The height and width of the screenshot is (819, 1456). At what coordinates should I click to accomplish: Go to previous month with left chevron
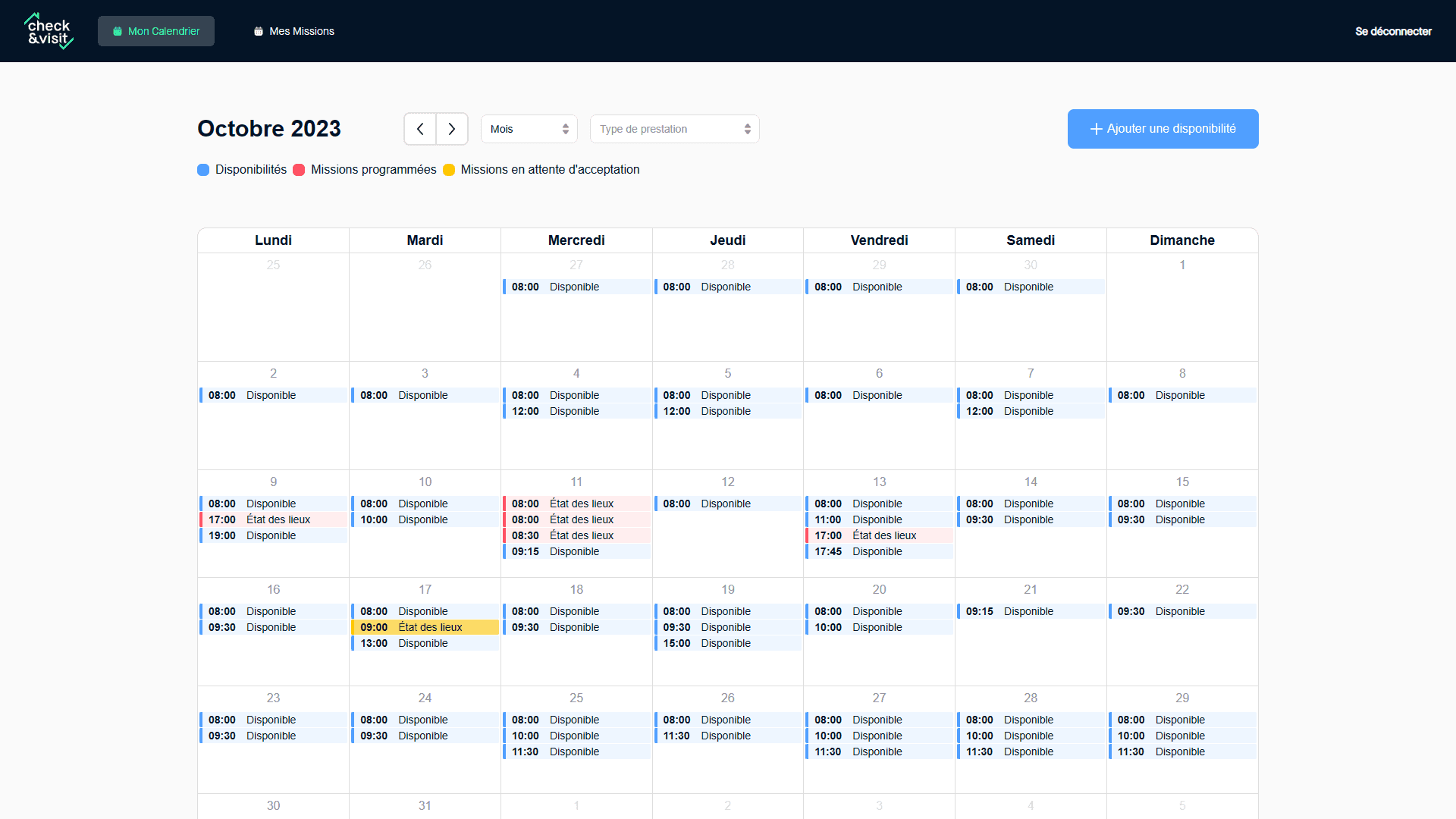(420, 129)
